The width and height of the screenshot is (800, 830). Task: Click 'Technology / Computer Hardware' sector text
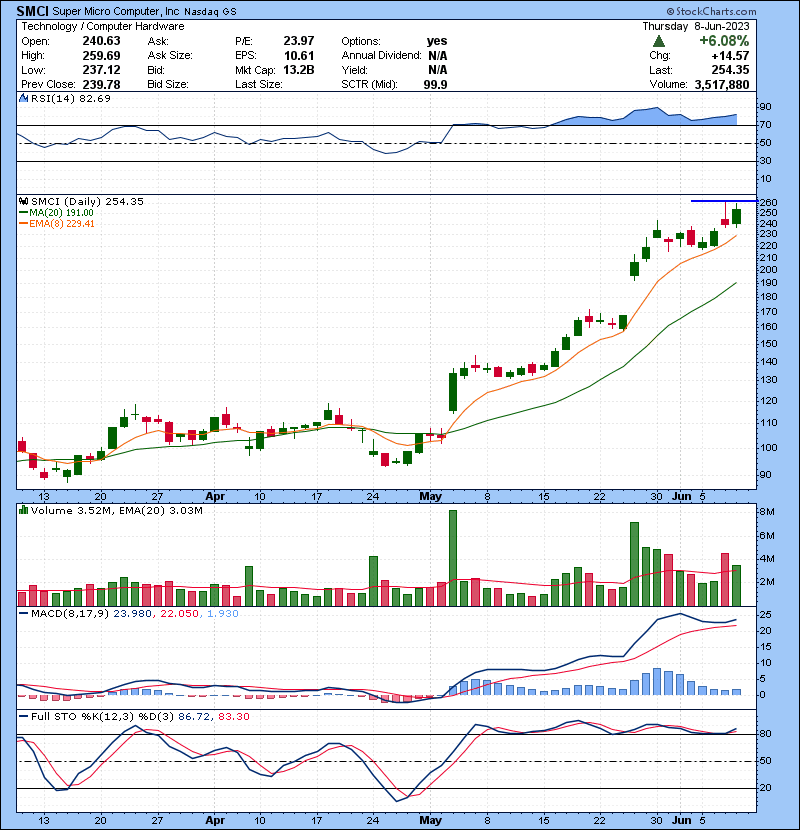point(103,26)
